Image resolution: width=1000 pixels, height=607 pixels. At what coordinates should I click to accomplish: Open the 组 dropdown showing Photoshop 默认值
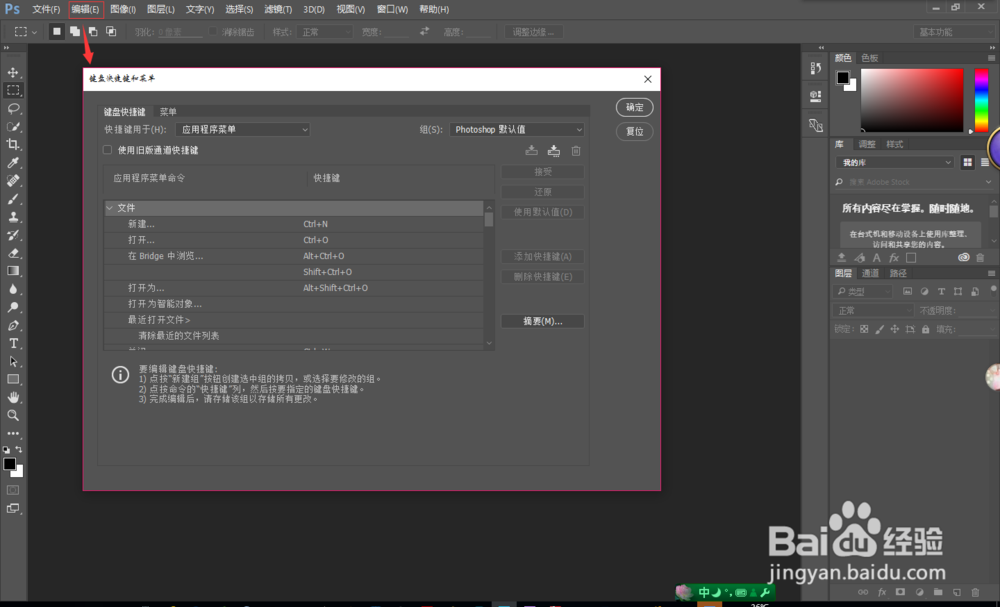coord(517,129)
